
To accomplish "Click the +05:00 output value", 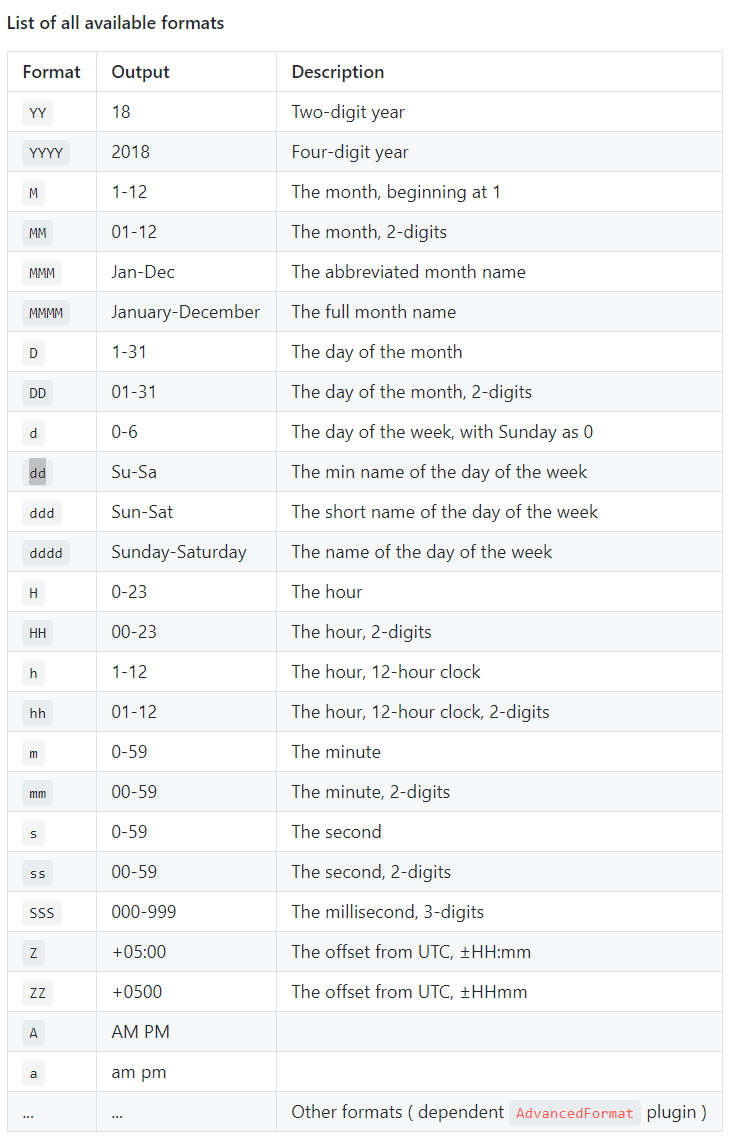I will click(x=139, y=952).
